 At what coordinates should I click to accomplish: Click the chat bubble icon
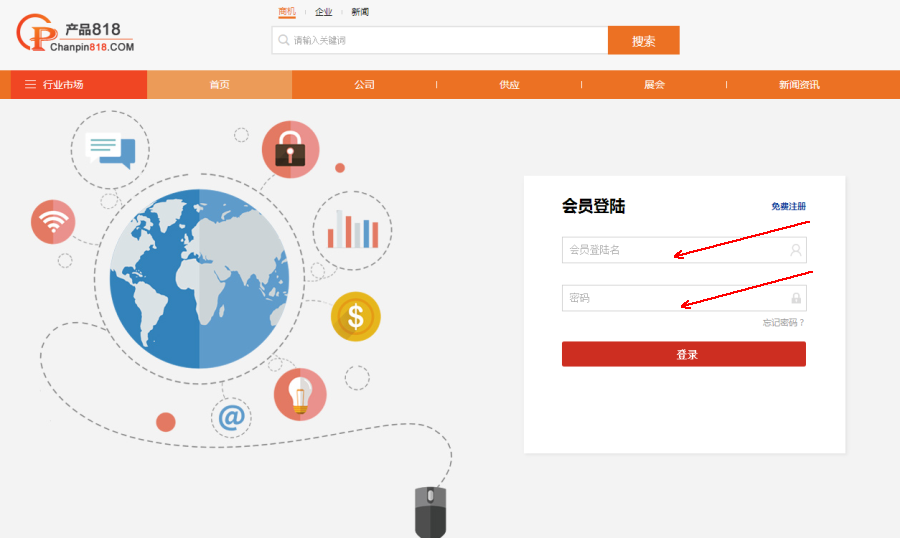click(x=109, y=149)
